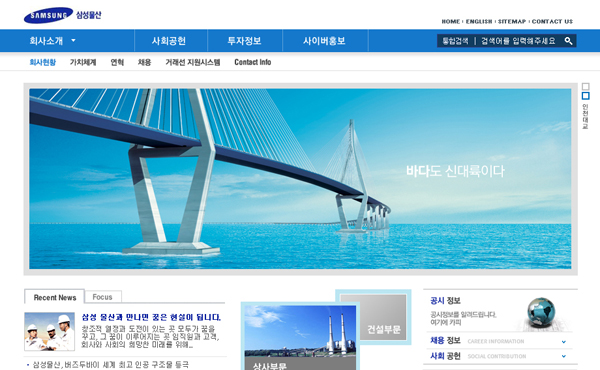Open 거래선 지원시스템 submenu

click(x=193, y=62)
